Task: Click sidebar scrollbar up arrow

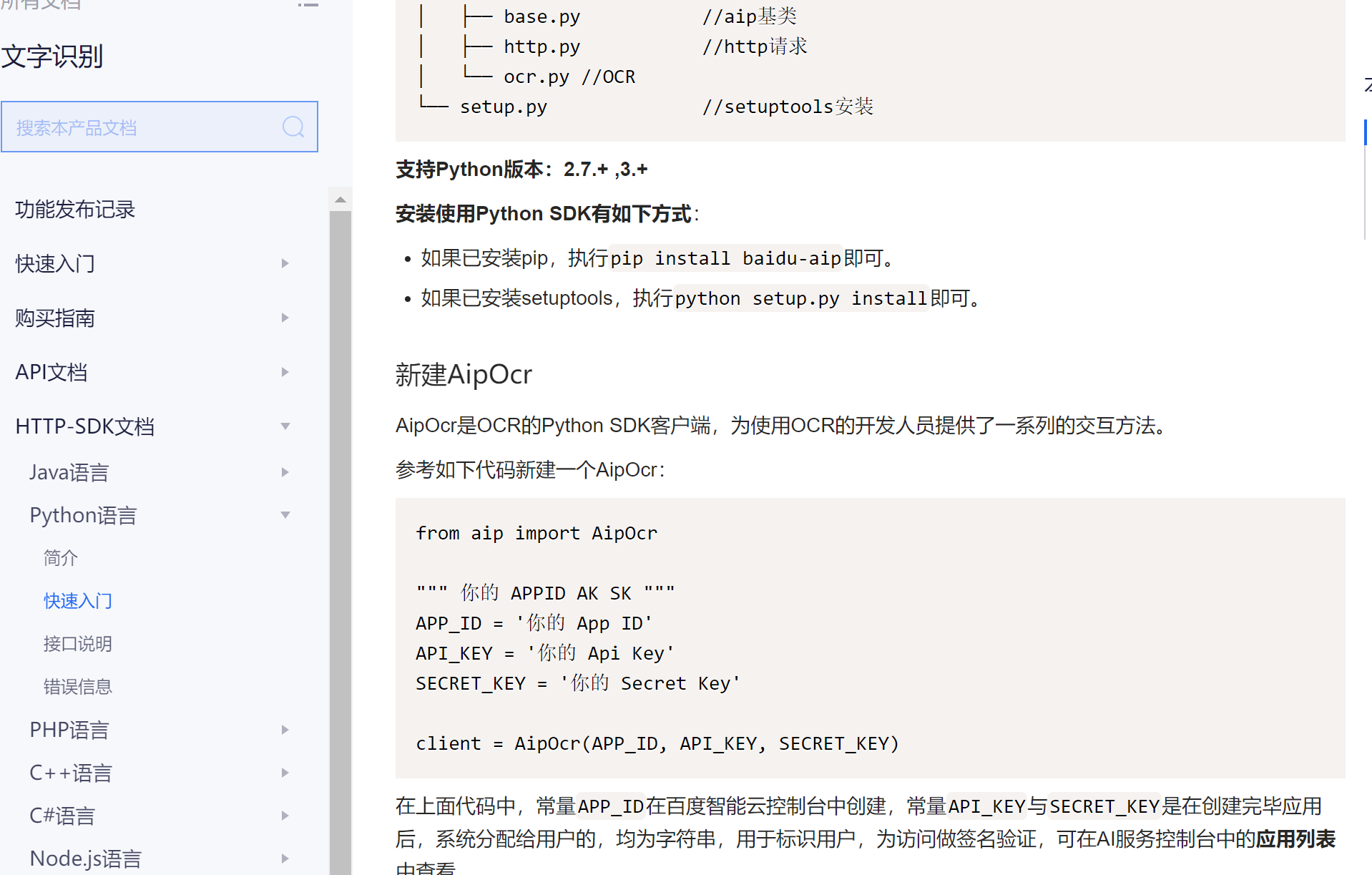Action: tap(340, 200)
